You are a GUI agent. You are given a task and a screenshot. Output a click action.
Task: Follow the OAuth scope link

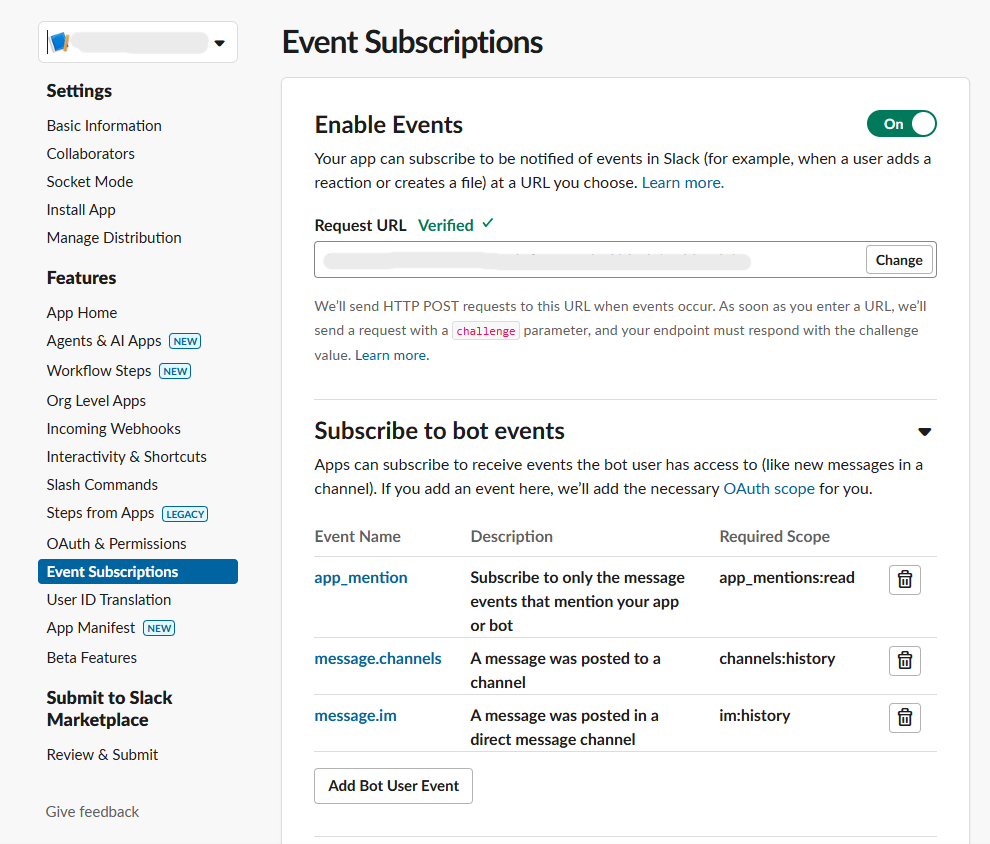coord(768,489)
